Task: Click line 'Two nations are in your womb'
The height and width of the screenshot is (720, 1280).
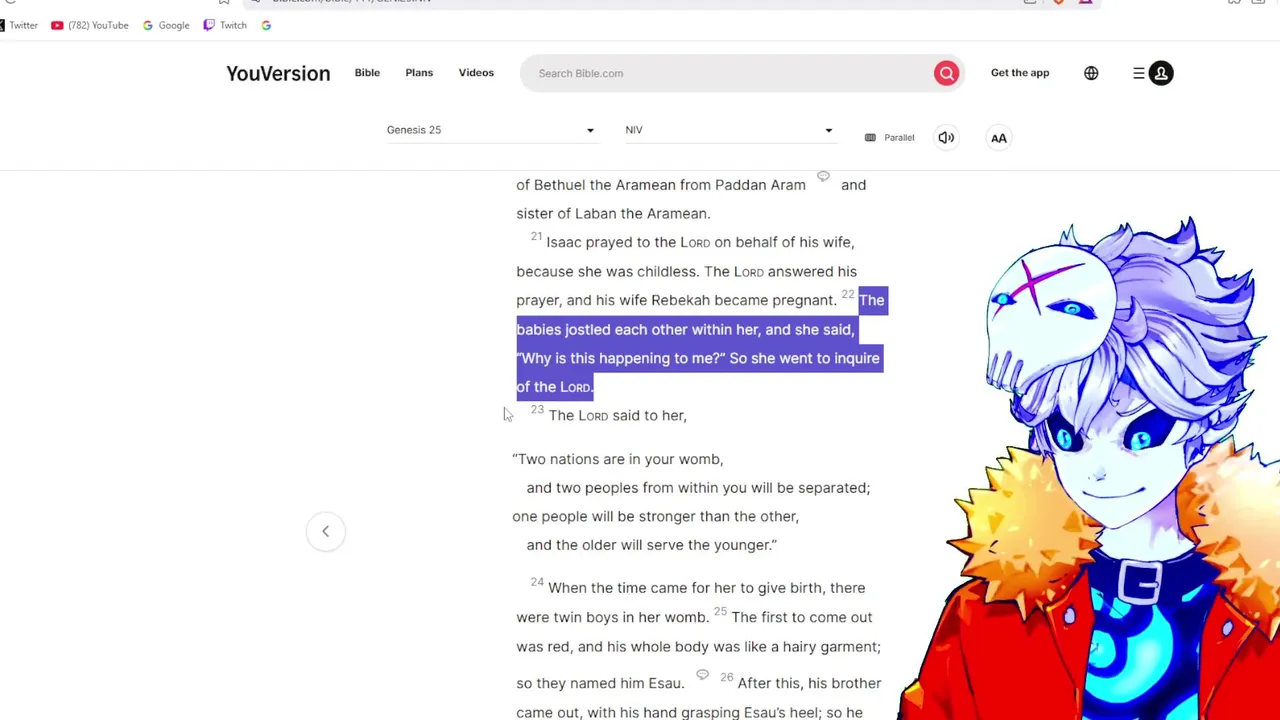Action: (617, 459)
